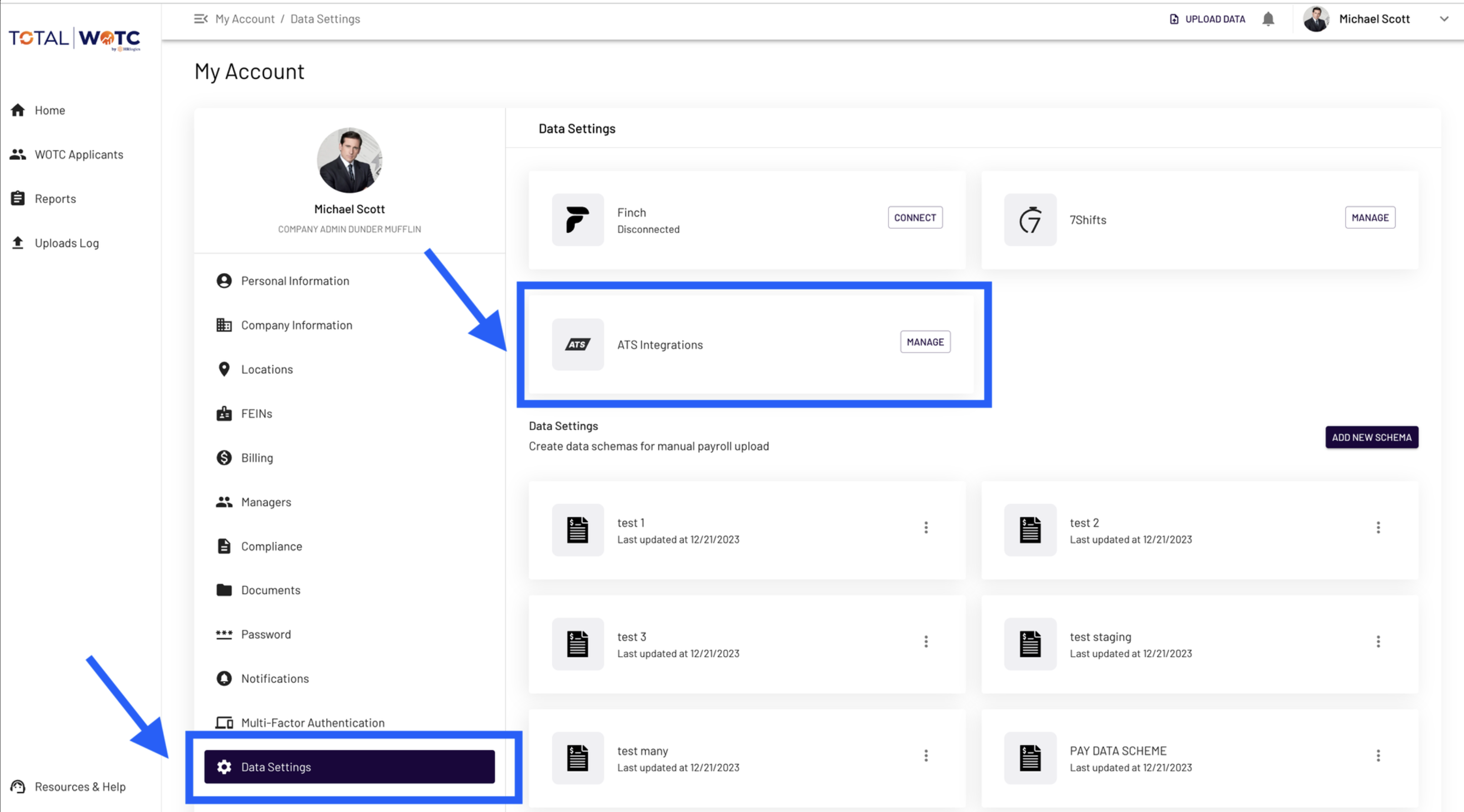The width and height of the screenshot is (1464, 812).
Task: Click Michael Scott's large profile photo
Action: (x=349, y=160)
